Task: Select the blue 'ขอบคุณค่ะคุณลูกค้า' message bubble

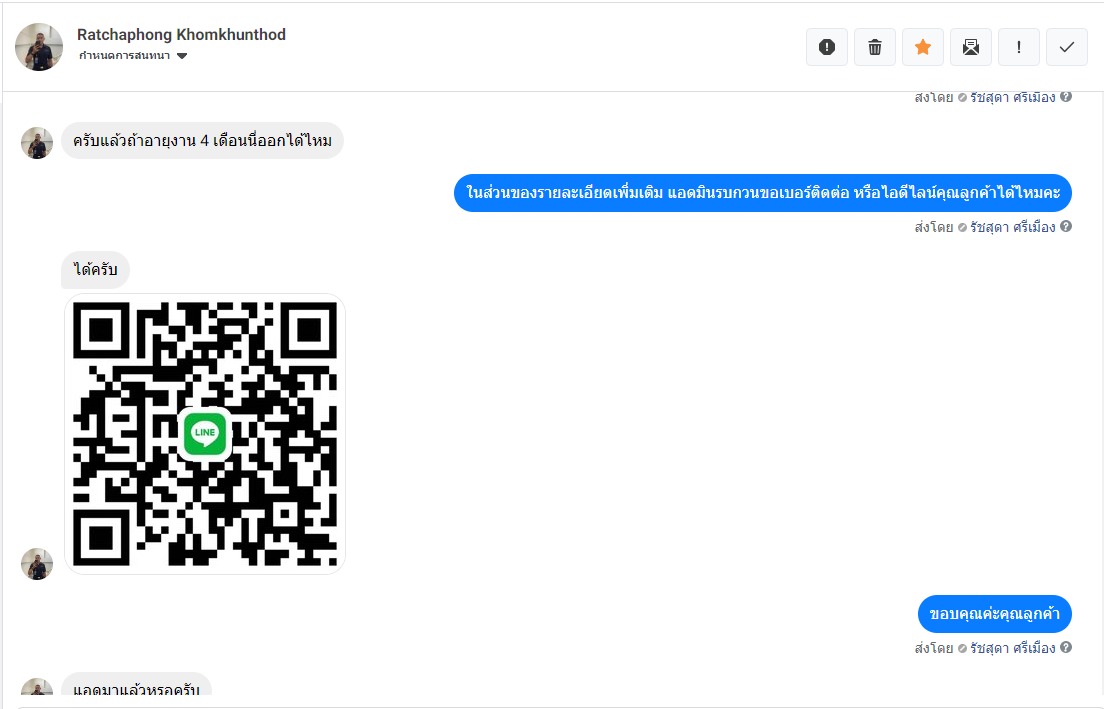Action: tap(994, 614)
